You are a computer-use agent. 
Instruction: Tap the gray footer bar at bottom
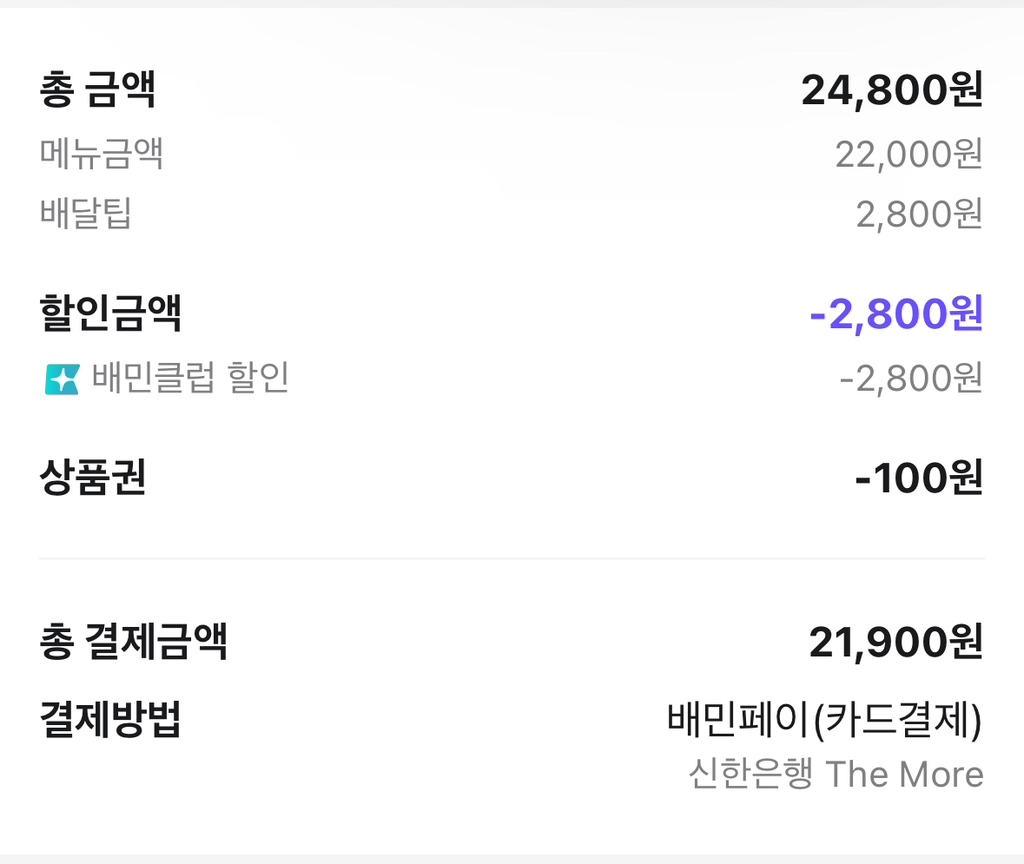click(x=512, y=858)
